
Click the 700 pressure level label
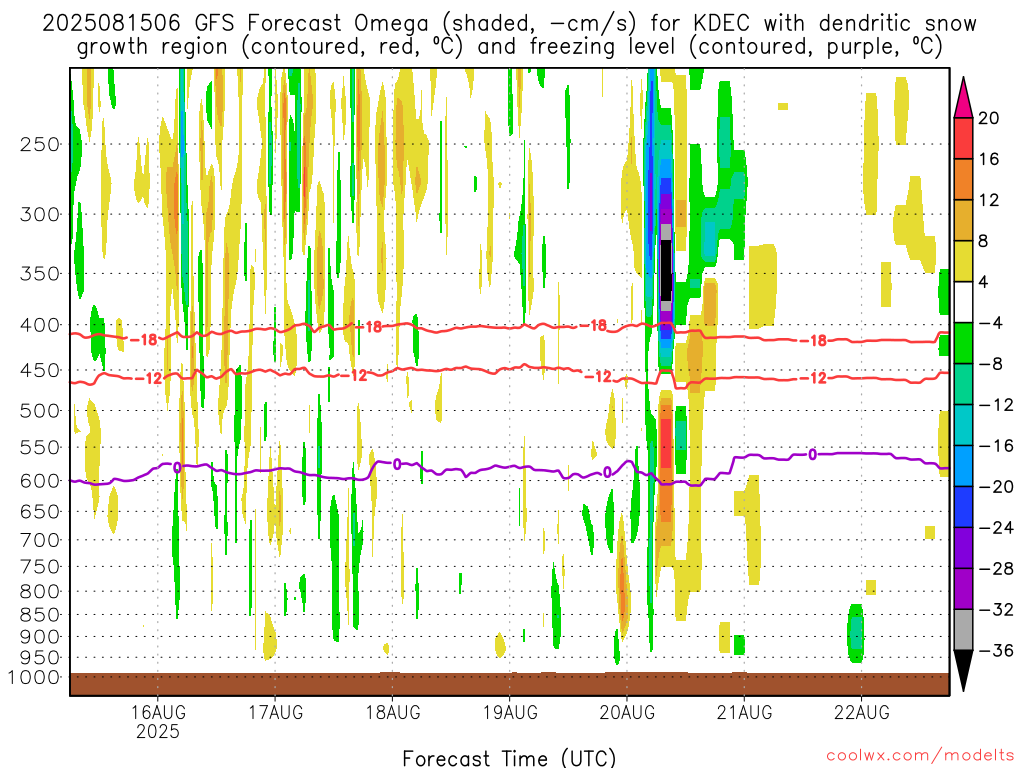[40, 540]
